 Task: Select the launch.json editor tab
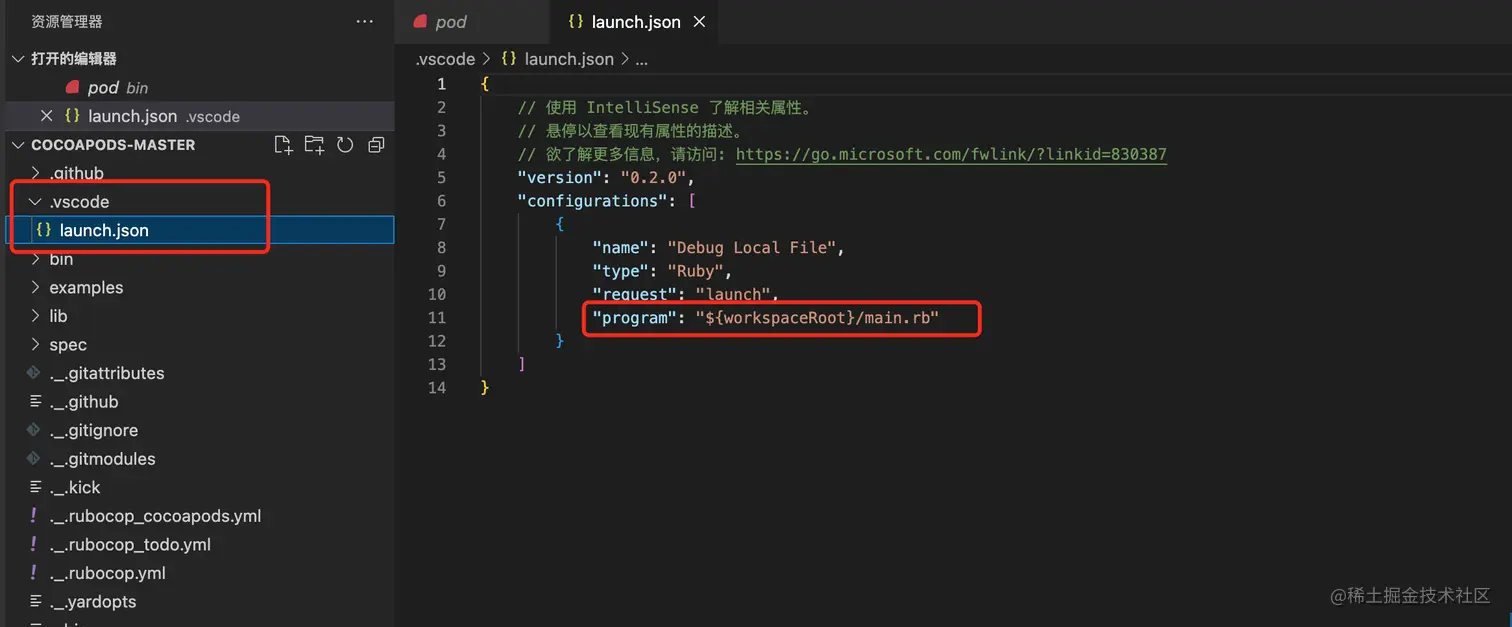[x=634, y=21]
